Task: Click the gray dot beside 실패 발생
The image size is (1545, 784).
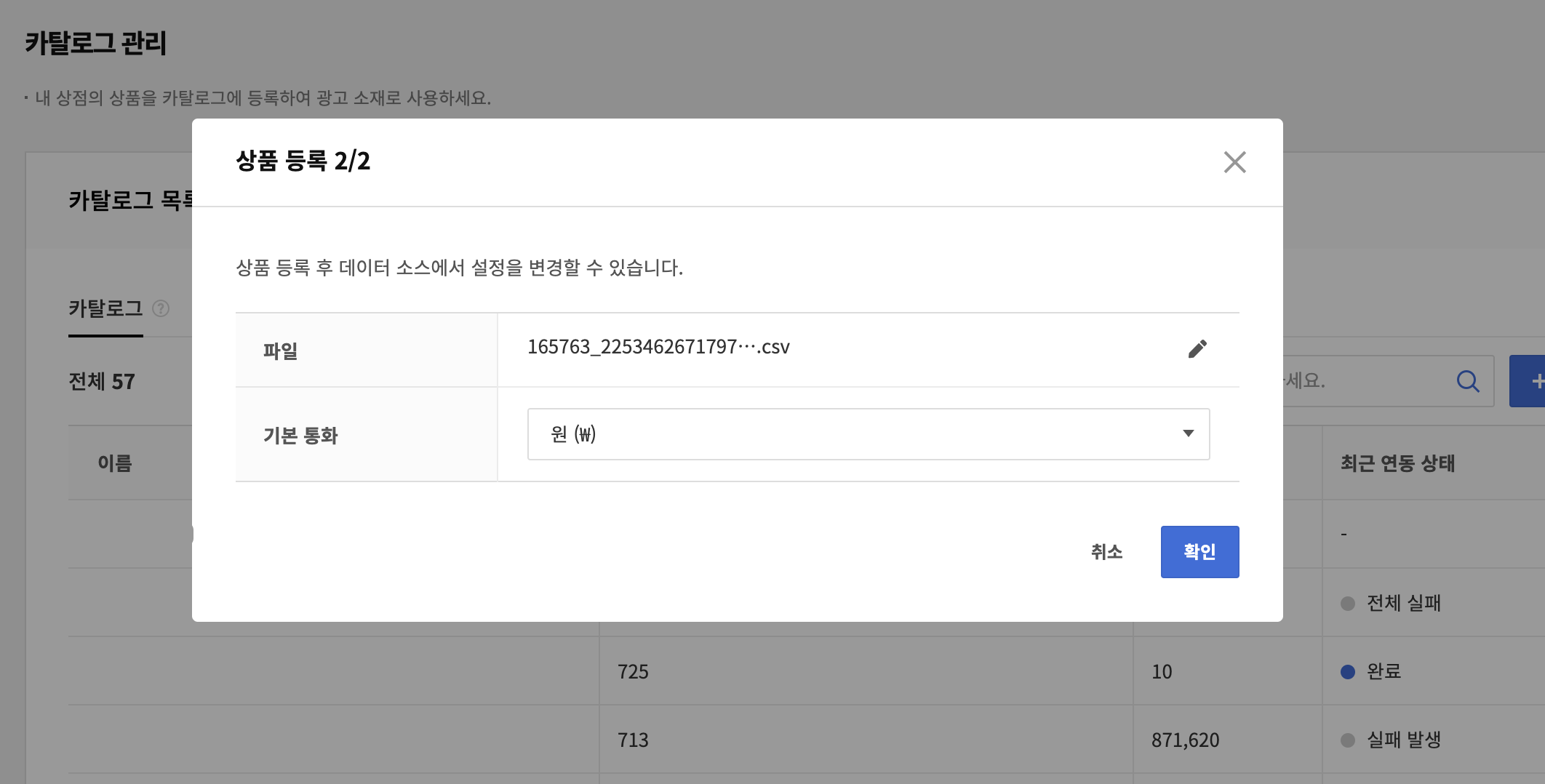Action: pyautogui.click(x=1347, y=740)
